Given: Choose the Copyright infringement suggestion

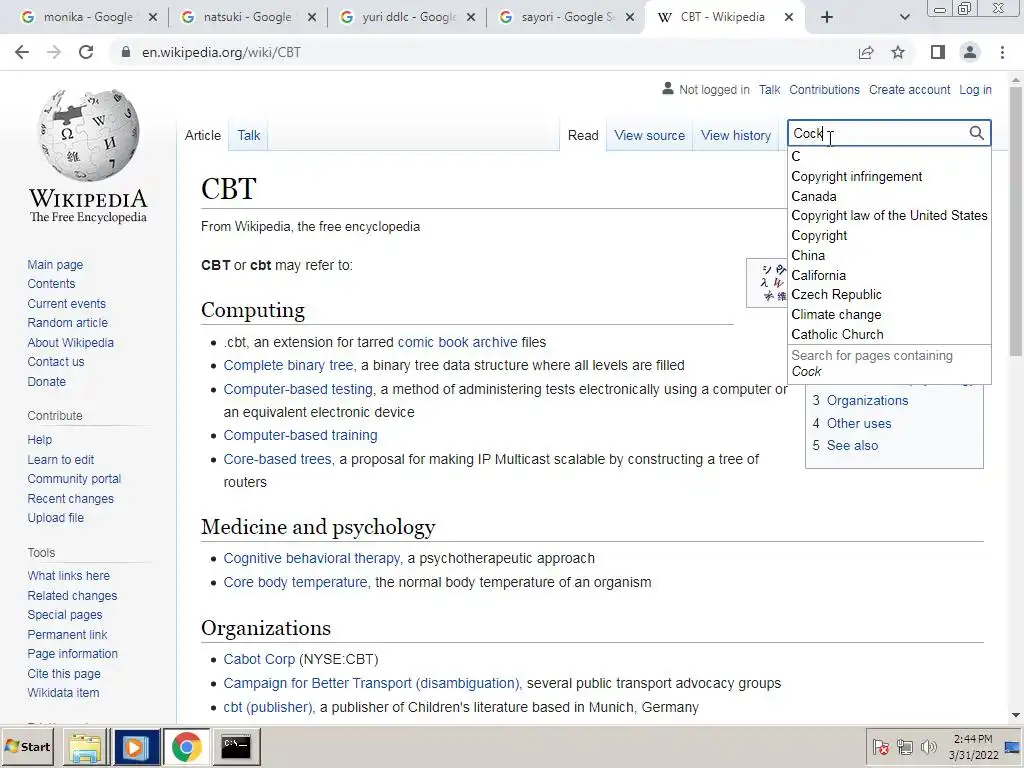Looking at the screenshot, I should point(889,176).
